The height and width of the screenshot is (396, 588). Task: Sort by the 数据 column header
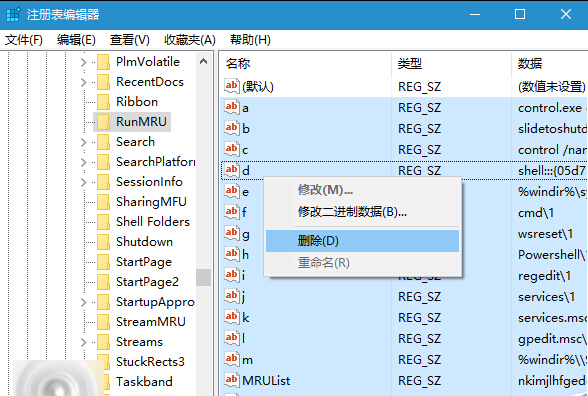coord(550,64)
